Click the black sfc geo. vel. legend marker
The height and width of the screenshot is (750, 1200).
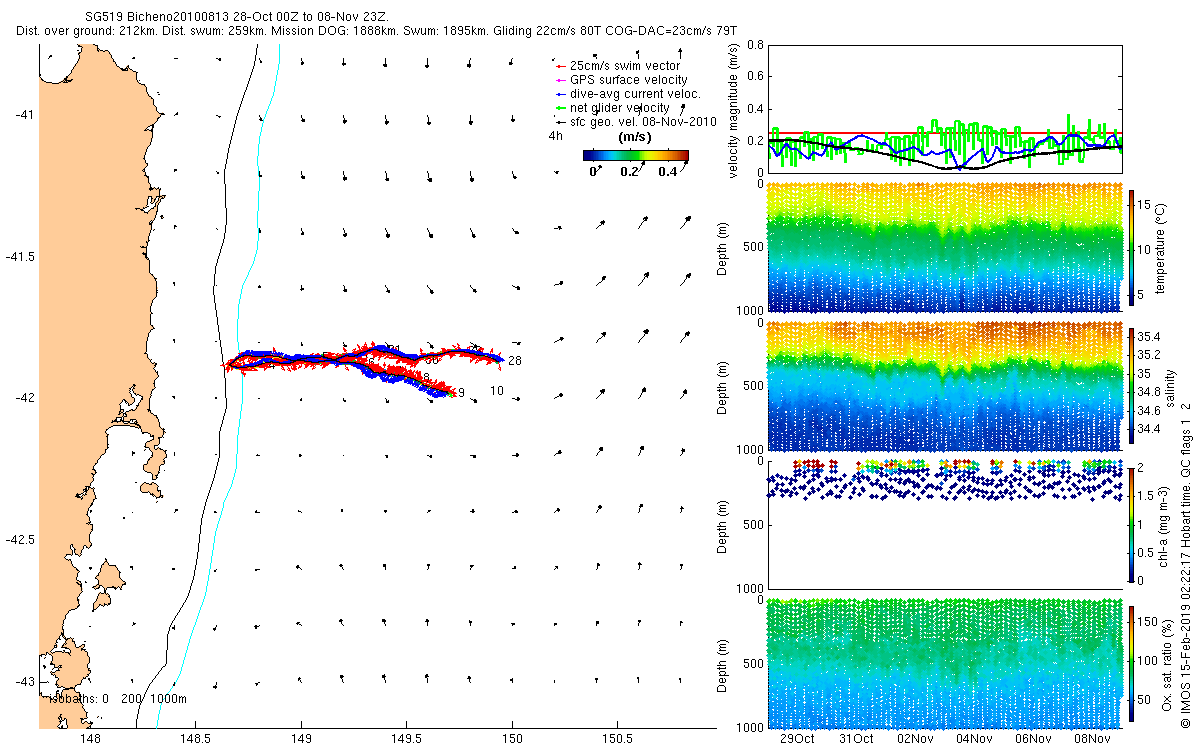point(558,122)
